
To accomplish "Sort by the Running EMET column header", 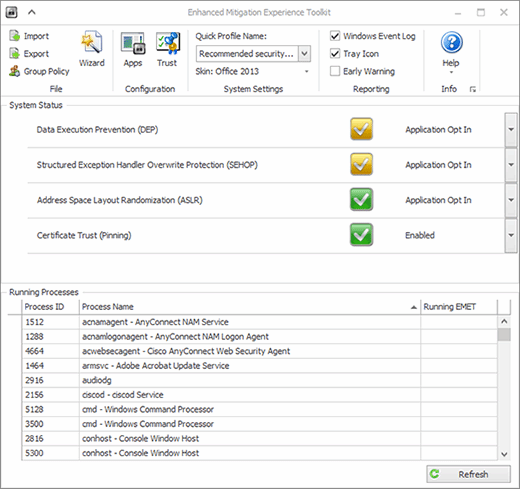I will point(459,307).
